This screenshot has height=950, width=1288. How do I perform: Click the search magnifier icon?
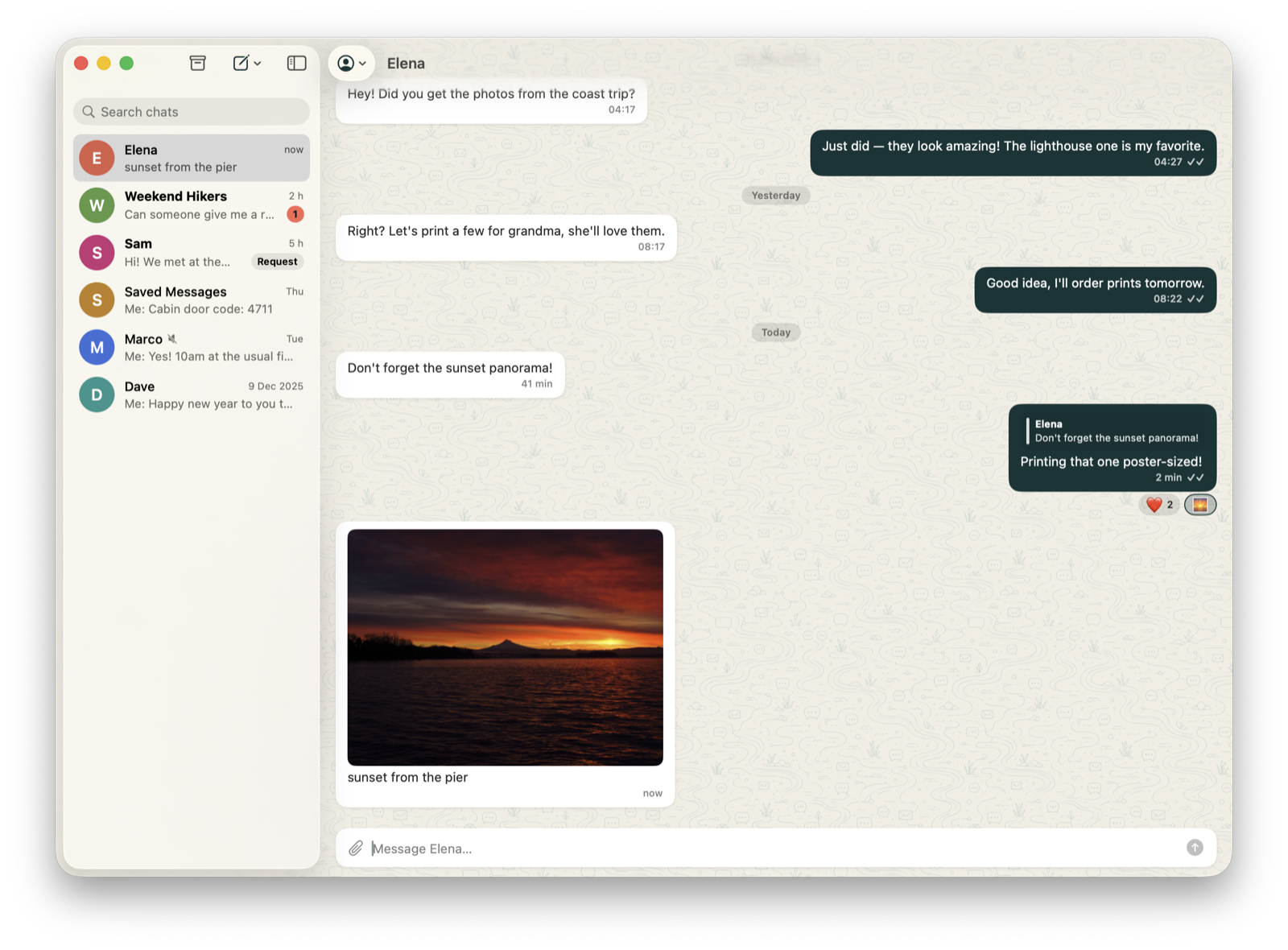click(89, 112)
